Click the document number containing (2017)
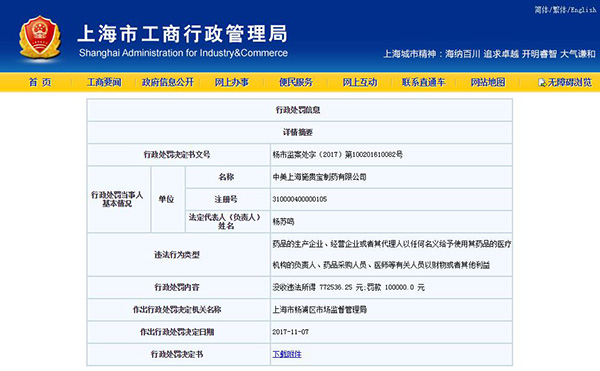The width and height of the screenshot is (600, 371). point(338,155)
